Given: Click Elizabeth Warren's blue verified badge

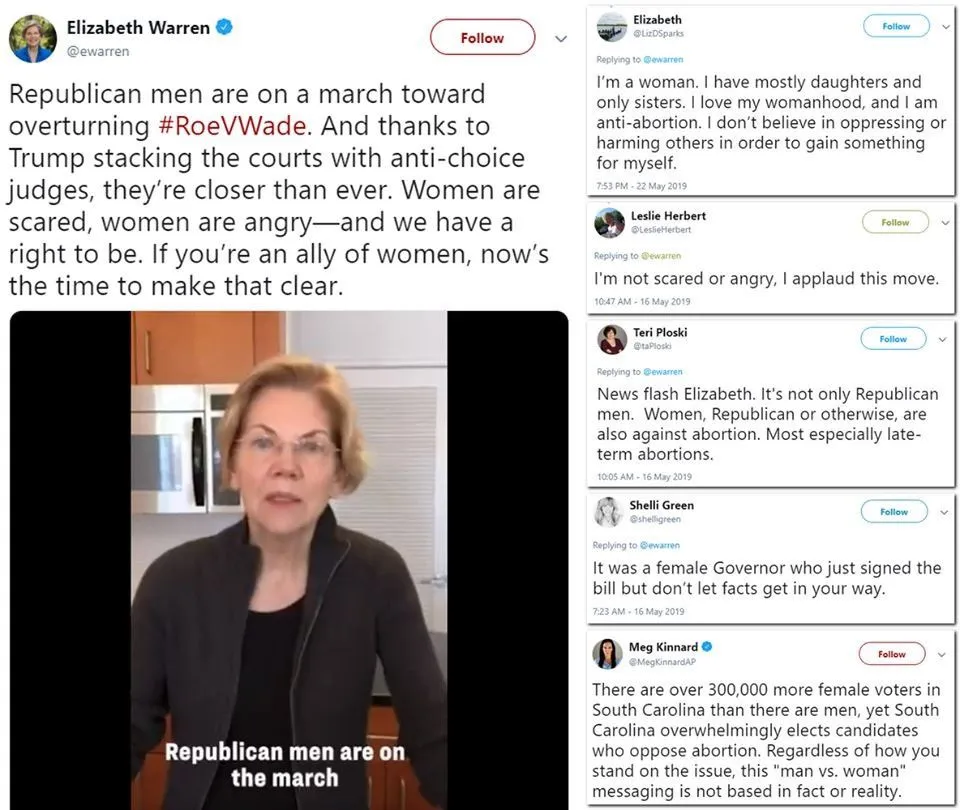Looking at the screenshot, I should 225,28.
